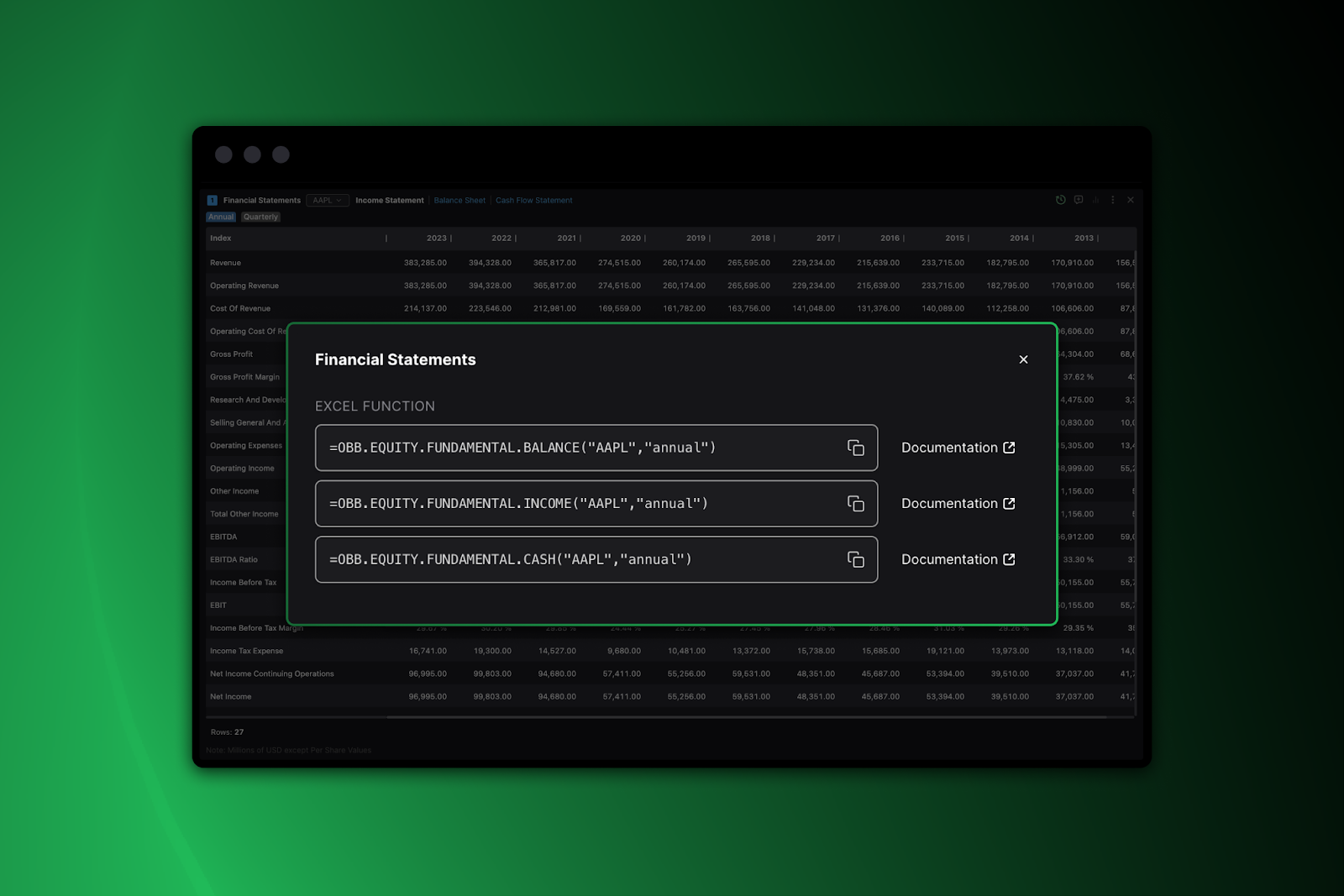Close the Financial Statements widget
Screen dimensions: 1344x896
tap(1131, 200)
